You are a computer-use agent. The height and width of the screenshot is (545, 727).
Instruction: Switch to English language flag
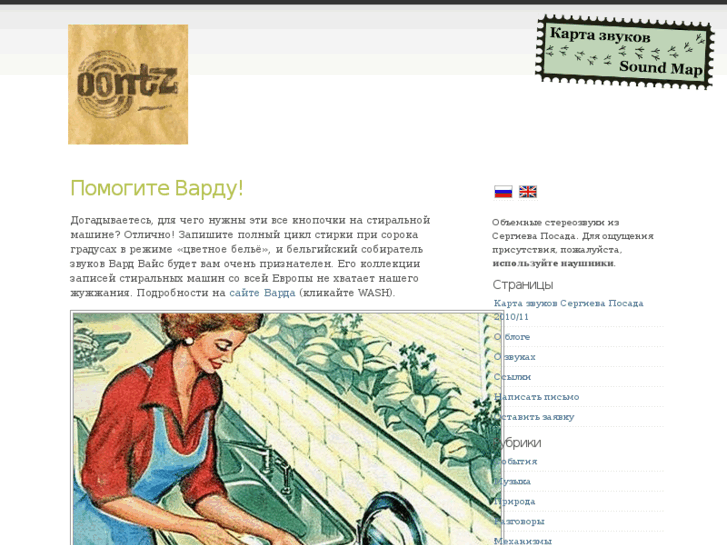point(528,192)
